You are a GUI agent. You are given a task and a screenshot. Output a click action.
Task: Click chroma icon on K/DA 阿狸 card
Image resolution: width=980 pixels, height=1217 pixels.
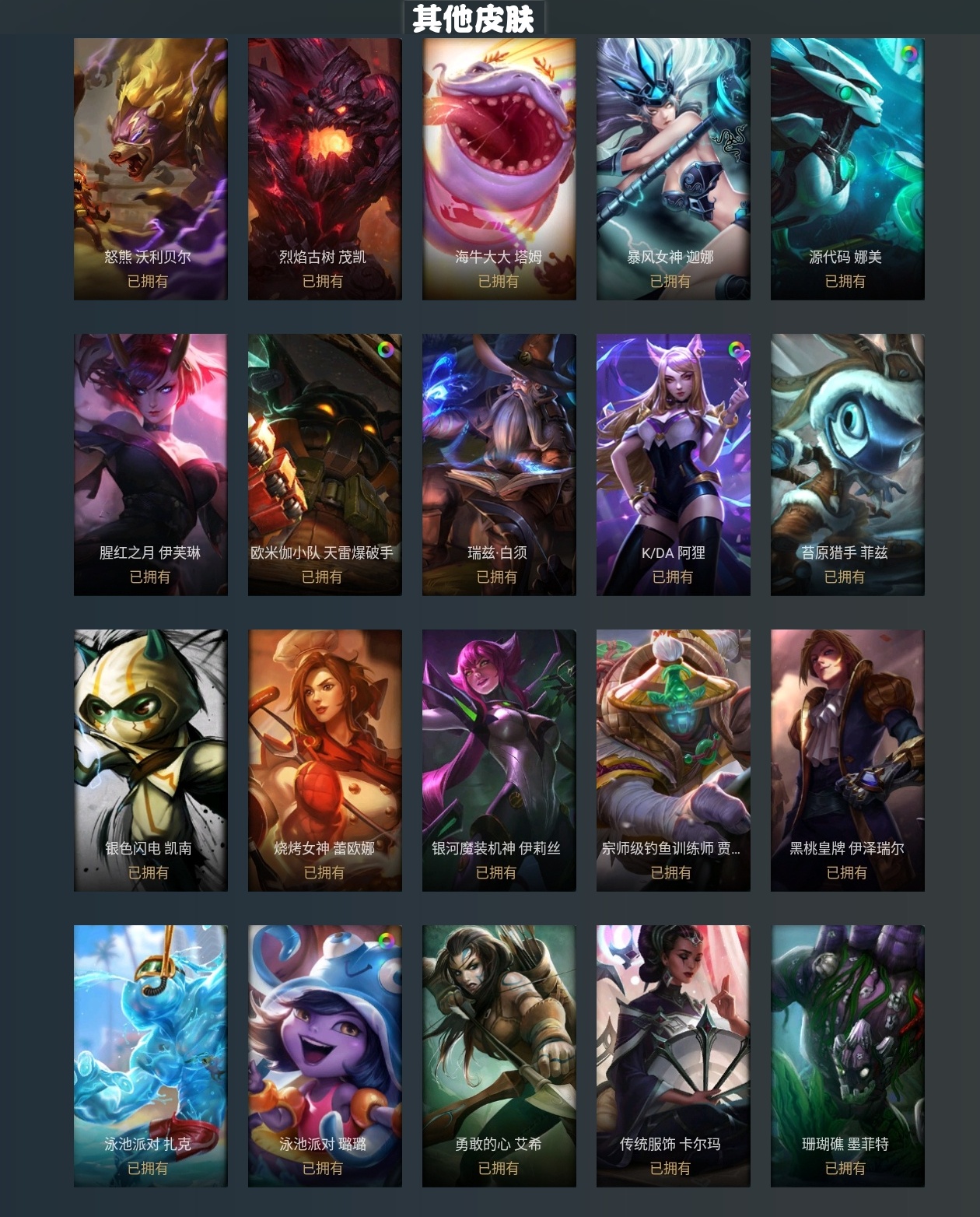(x=736, y=351)
